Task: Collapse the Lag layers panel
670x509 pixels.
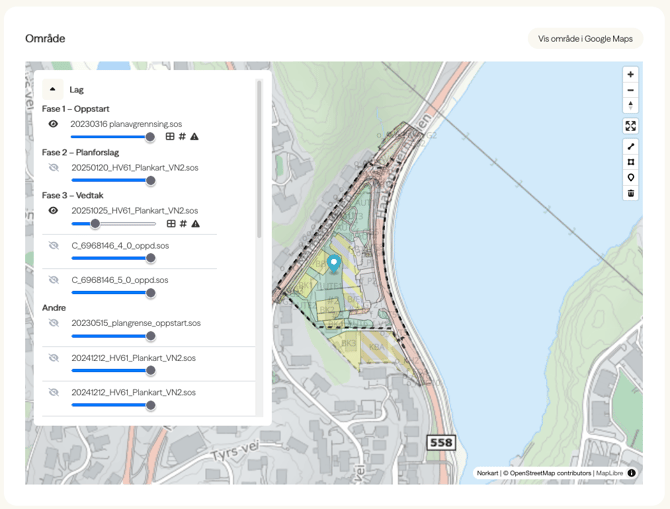Action: (53, 89)
